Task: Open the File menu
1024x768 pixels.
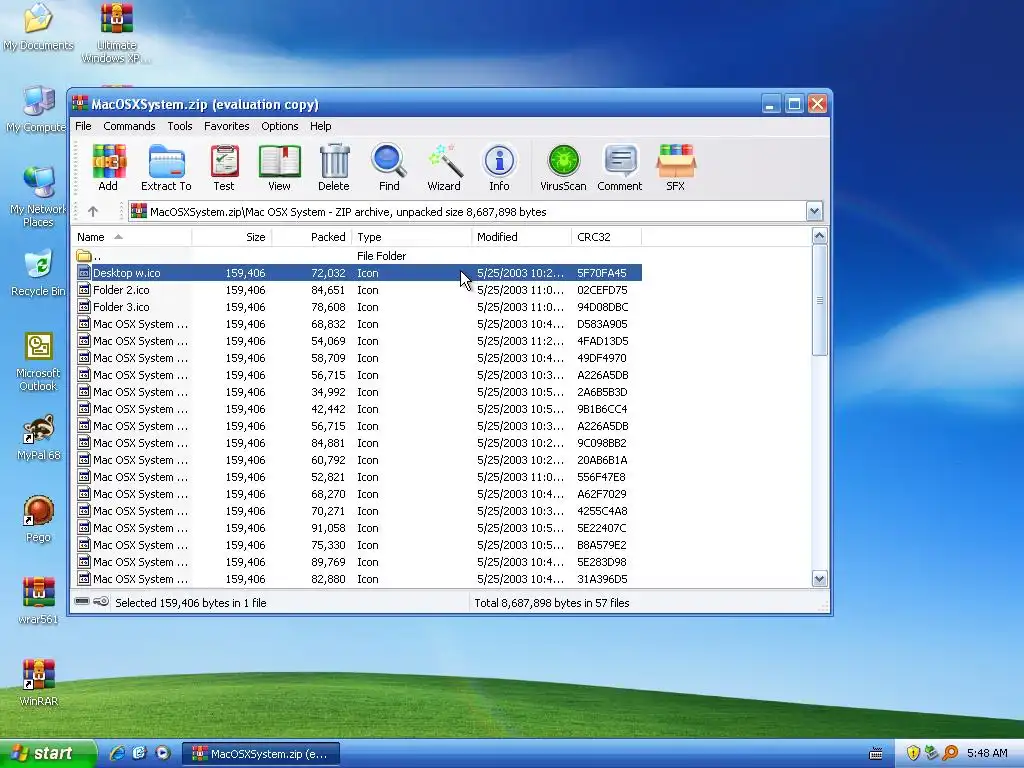Action: pyautogui.click(x=83, y=126)
